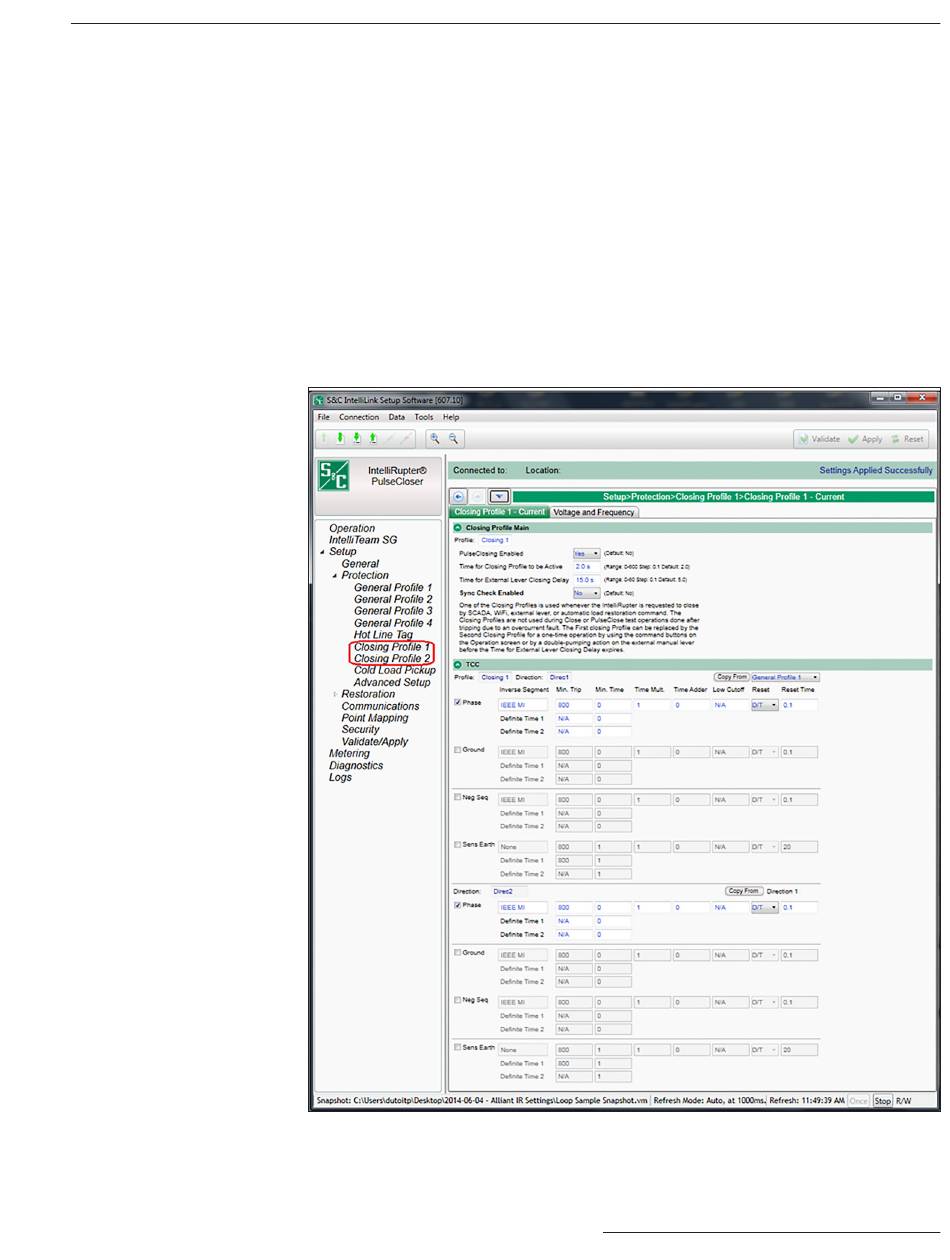Click the Reset button in the toolbar
The height and width of the screenshot is (1260, 950).
coord(908,439)
